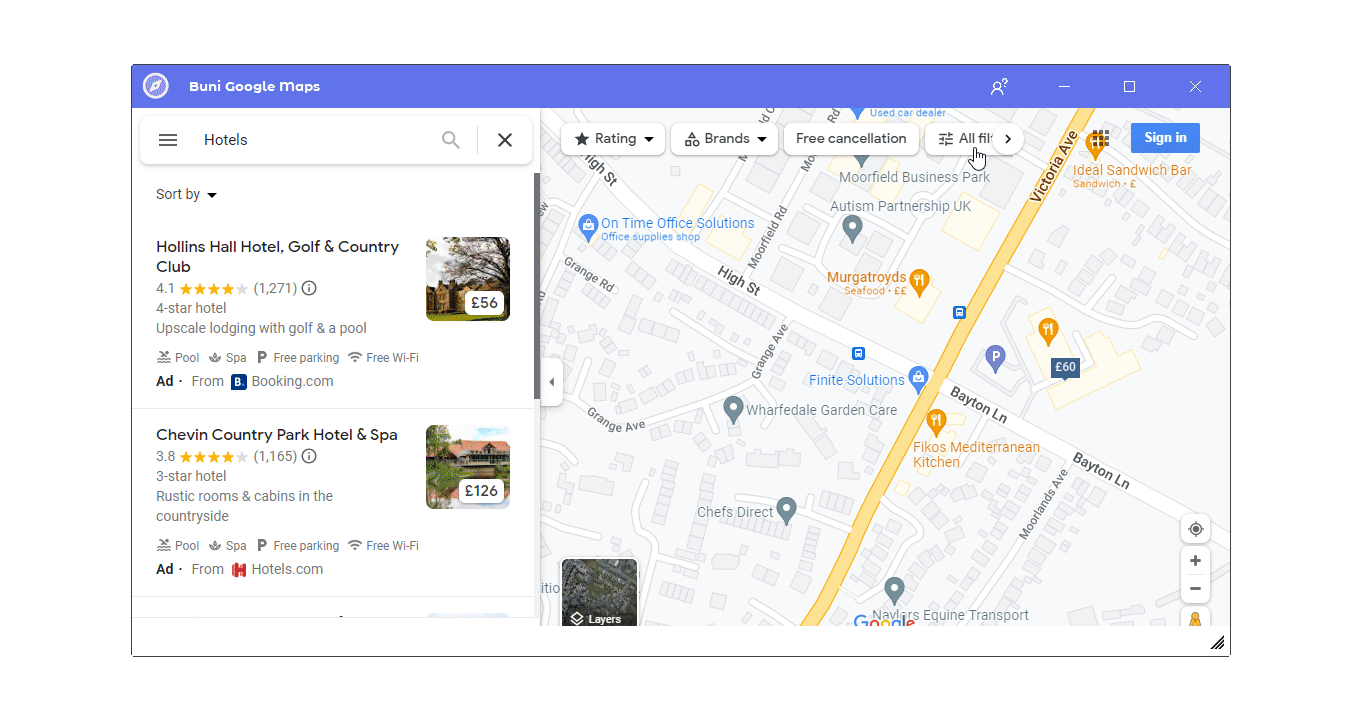Show your current location on map
The width and height of the screenshot is (1358, 723).
click(1195, 529)
